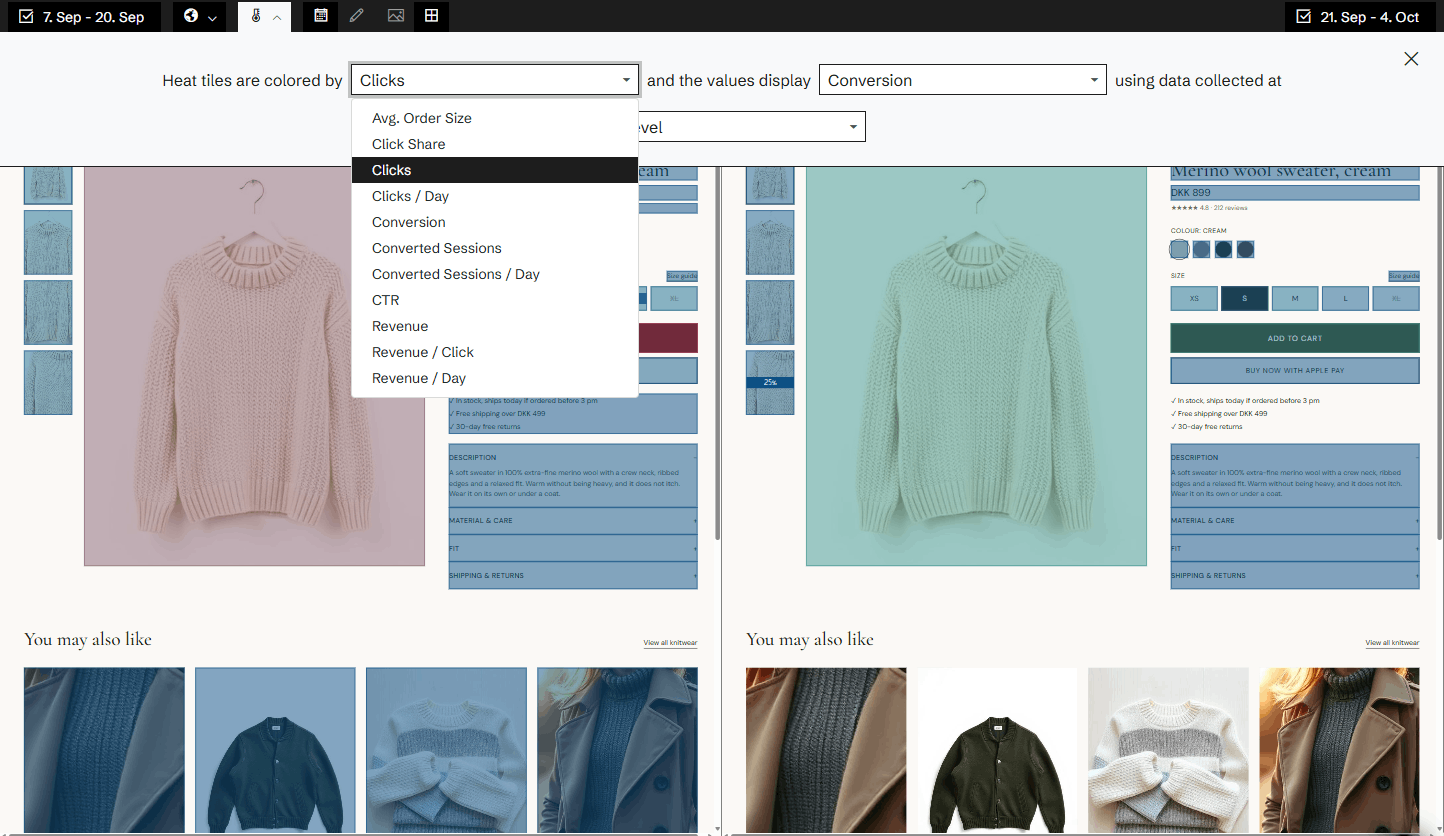
Task: Click the teal-tinted main sweater image in right pane
Action: click(977, 365)
